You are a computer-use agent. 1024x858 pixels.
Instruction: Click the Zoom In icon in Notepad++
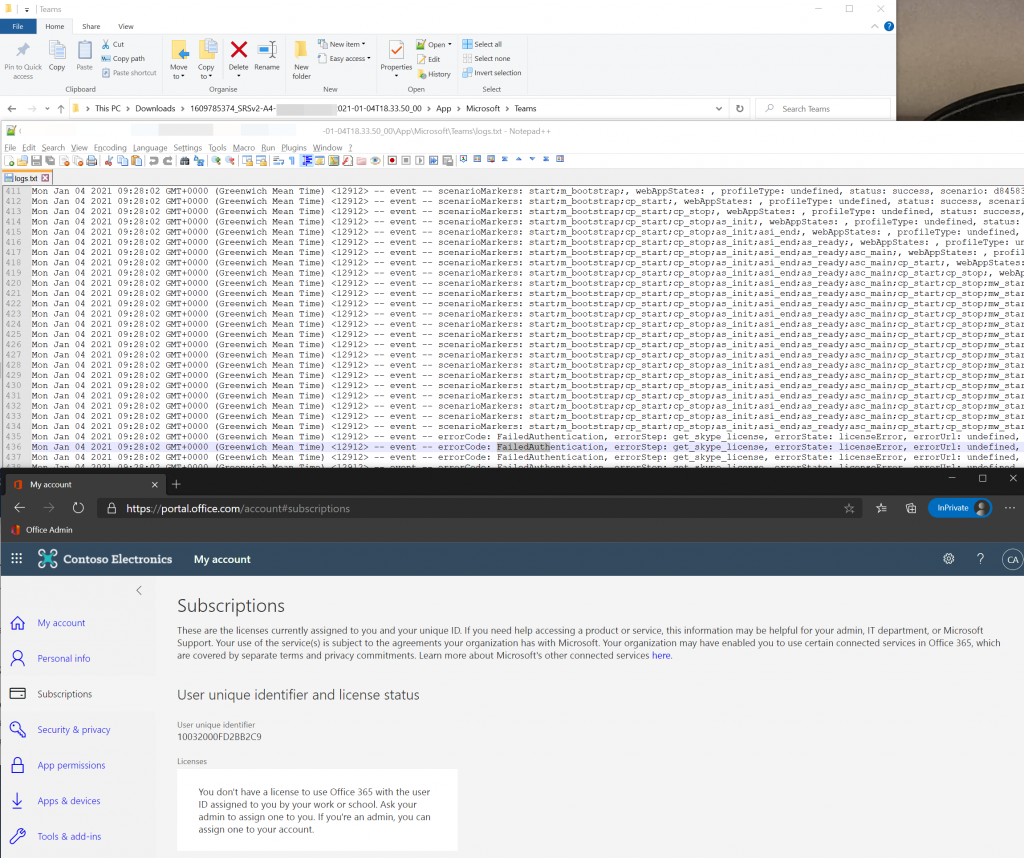coord(216,161)
